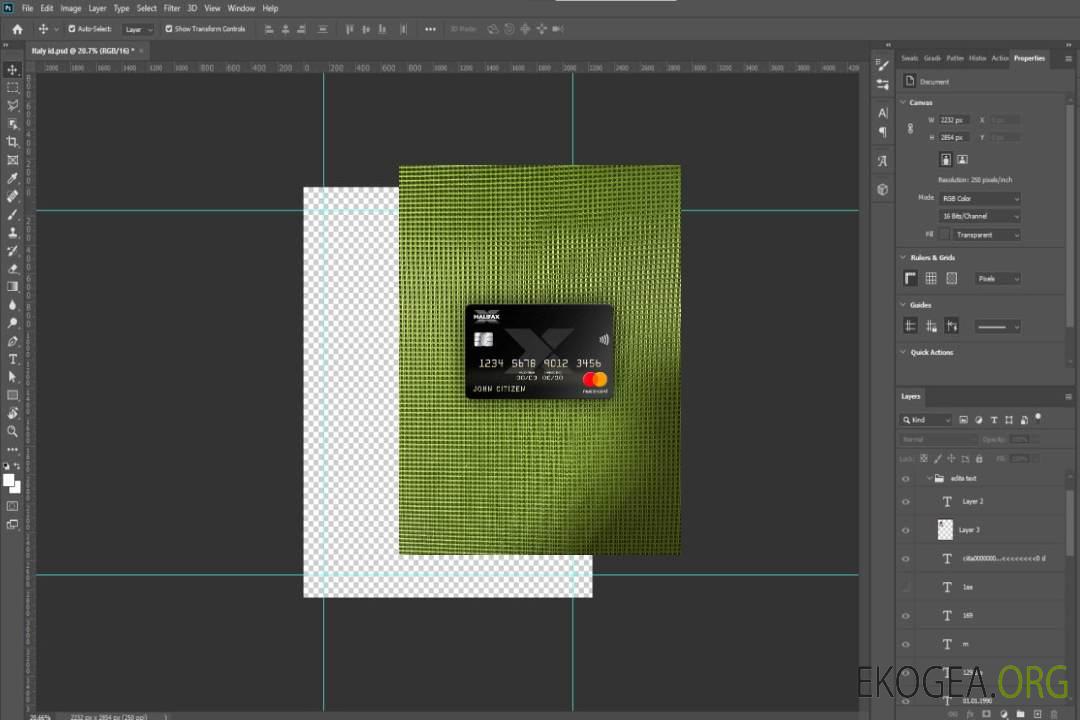Screen dimensions: 1080x720
Task: Select the Rectangular Marquee tool
Action: point(12,88)
